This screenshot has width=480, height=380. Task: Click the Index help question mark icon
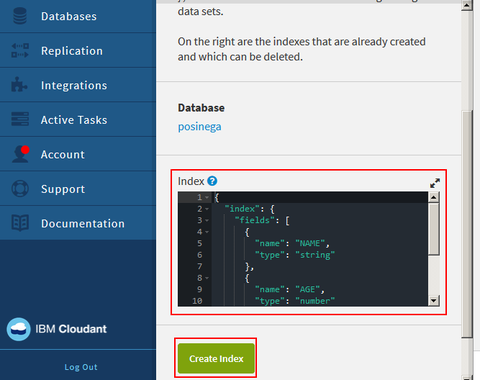[x=212, y=181]
